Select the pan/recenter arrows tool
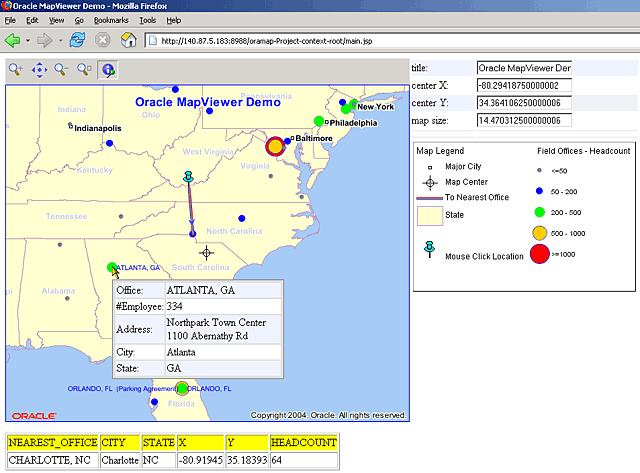The image size is (640, 473). click(x=39, y=69)
